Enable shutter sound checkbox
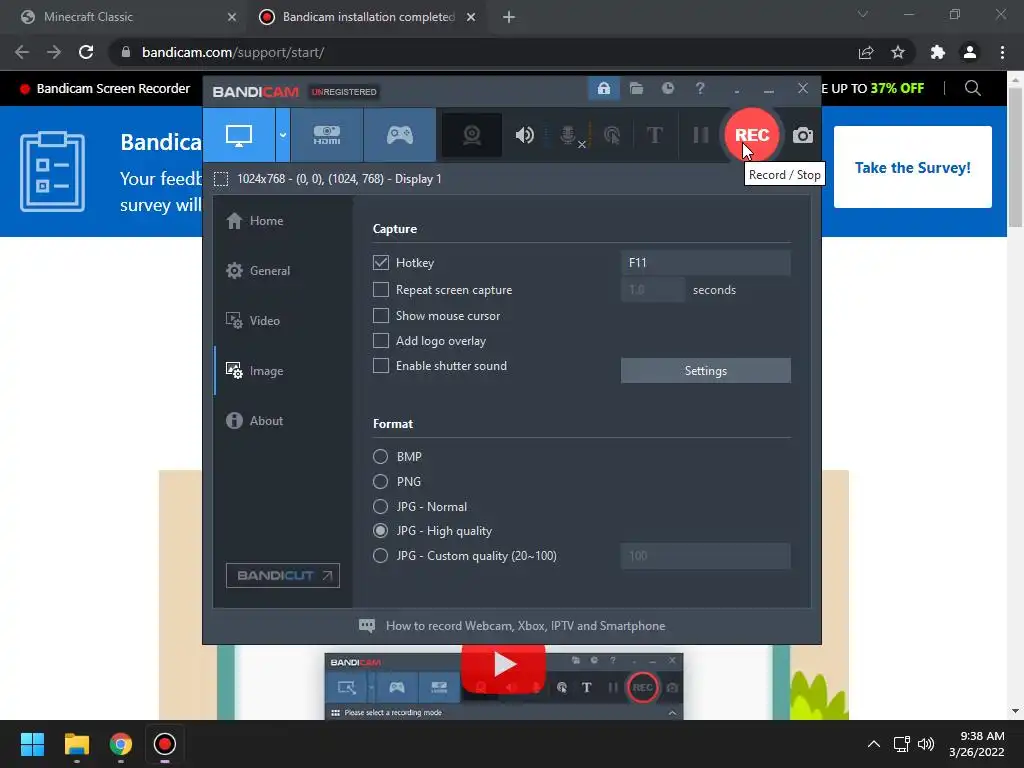 [381, 366]
